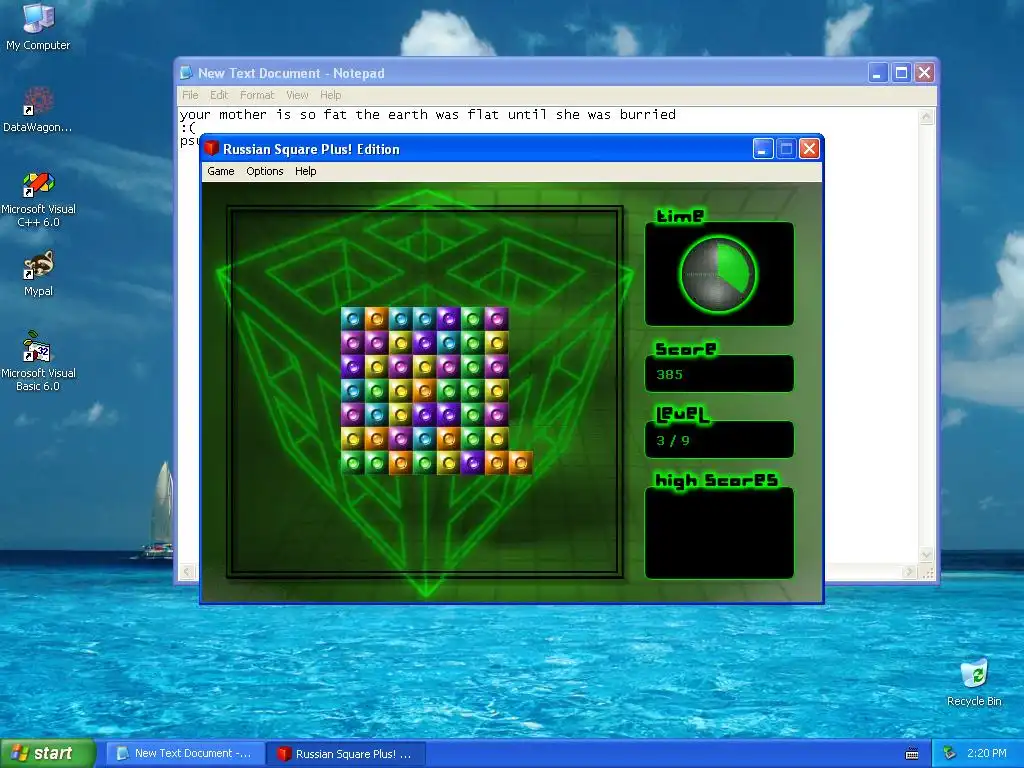Screen dimensions: 1024x768
Task: Click the Notepad icon in Notepad title bar
Action: pos(186,72)
